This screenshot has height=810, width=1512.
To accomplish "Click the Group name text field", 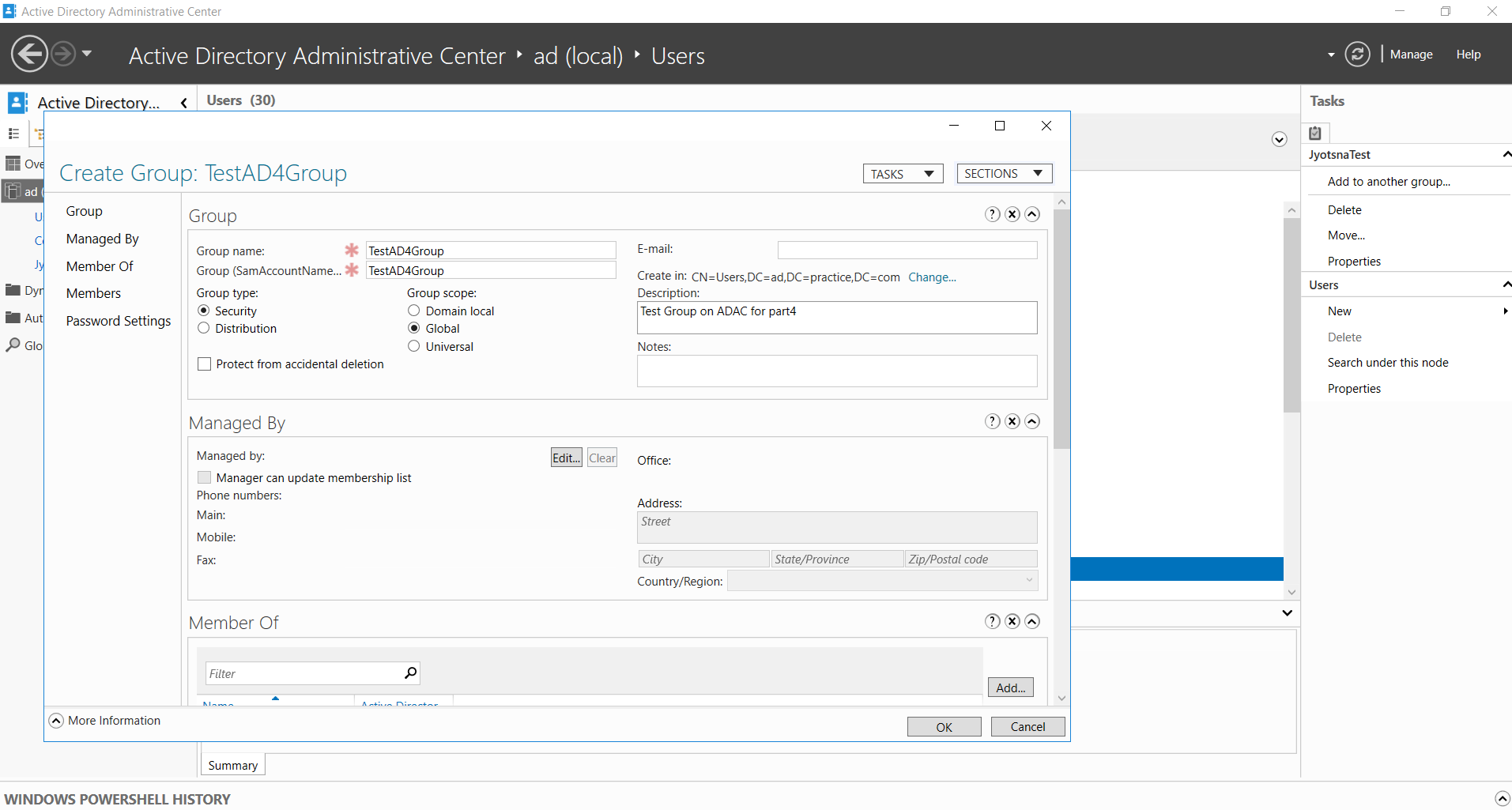I will pos(491,251).
